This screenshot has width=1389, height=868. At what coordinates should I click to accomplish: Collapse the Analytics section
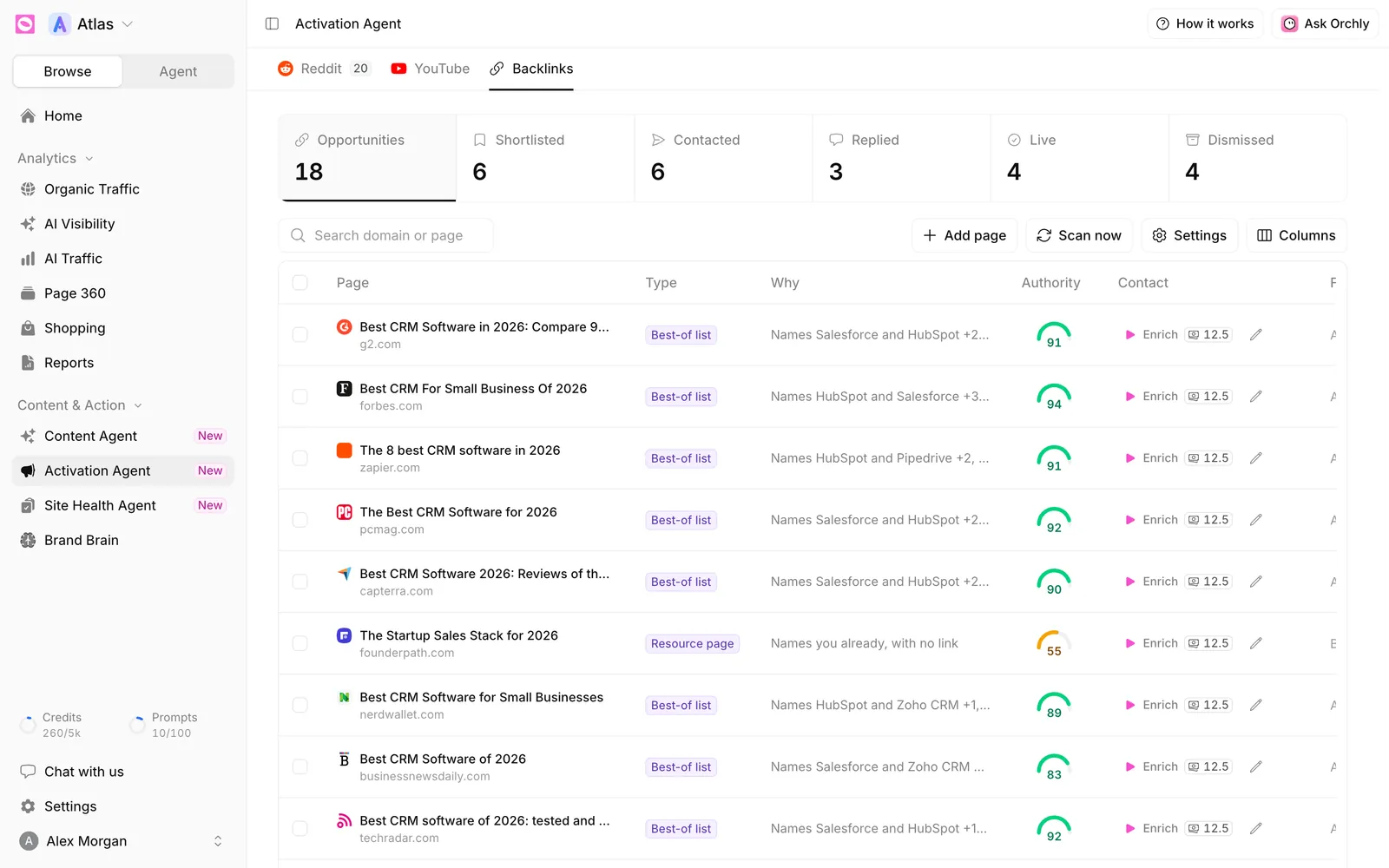pyautogui.click(x=56, y=158)
